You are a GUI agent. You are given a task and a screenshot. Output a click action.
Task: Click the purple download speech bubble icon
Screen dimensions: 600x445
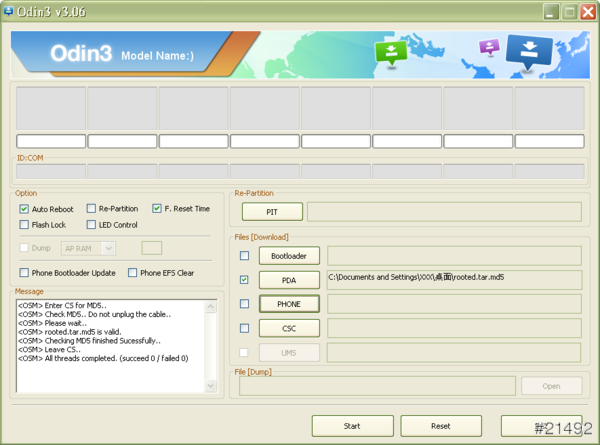point(489,47)
